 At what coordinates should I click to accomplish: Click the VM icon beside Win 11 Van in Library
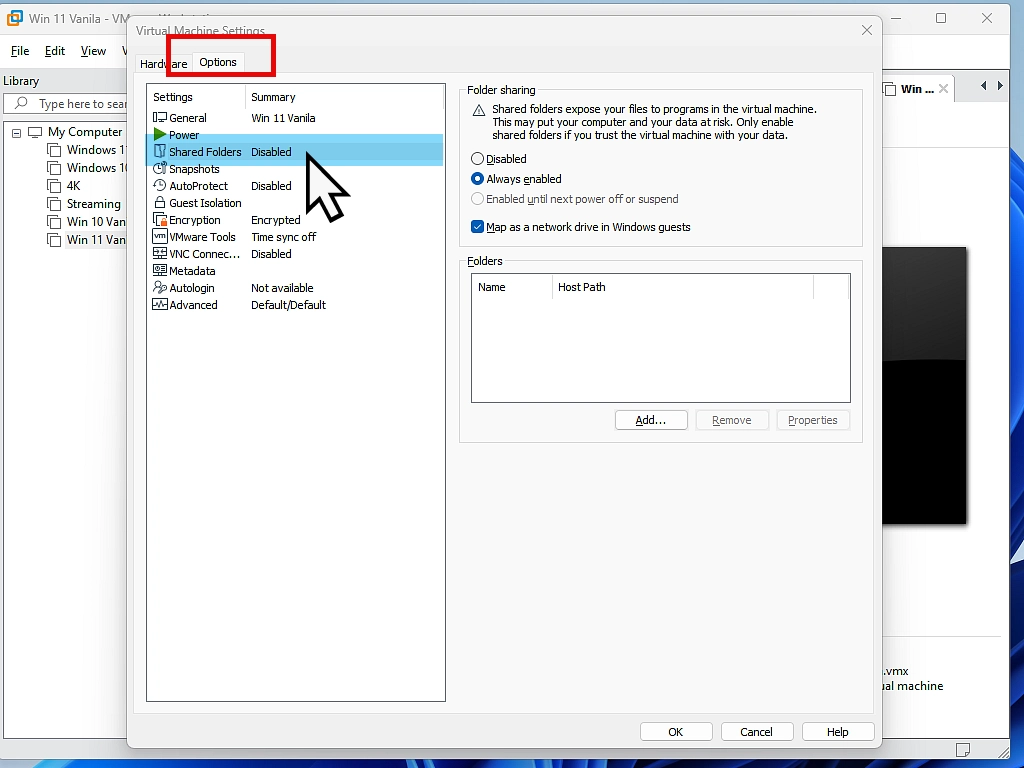click(54, 240)
